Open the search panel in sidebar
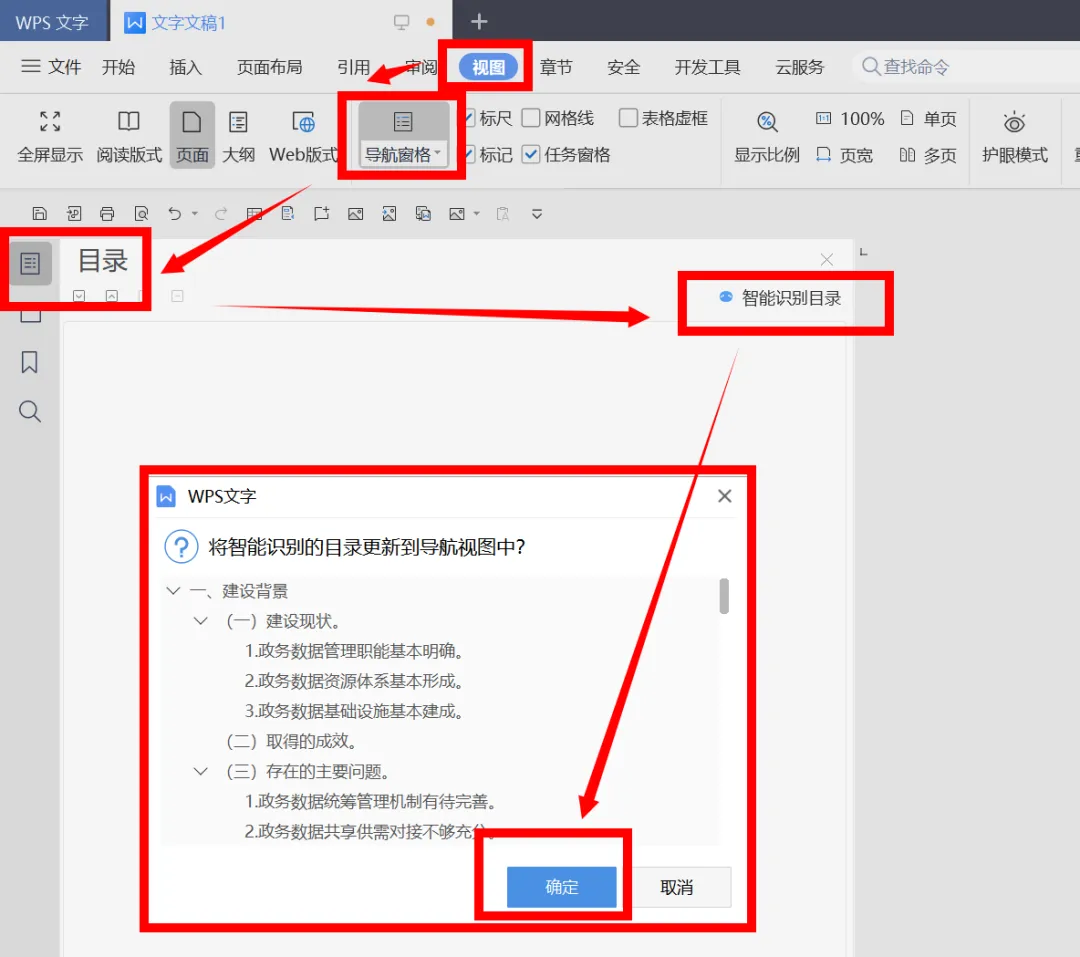This screenshot has height=957, width=1080. click(30, 411)
